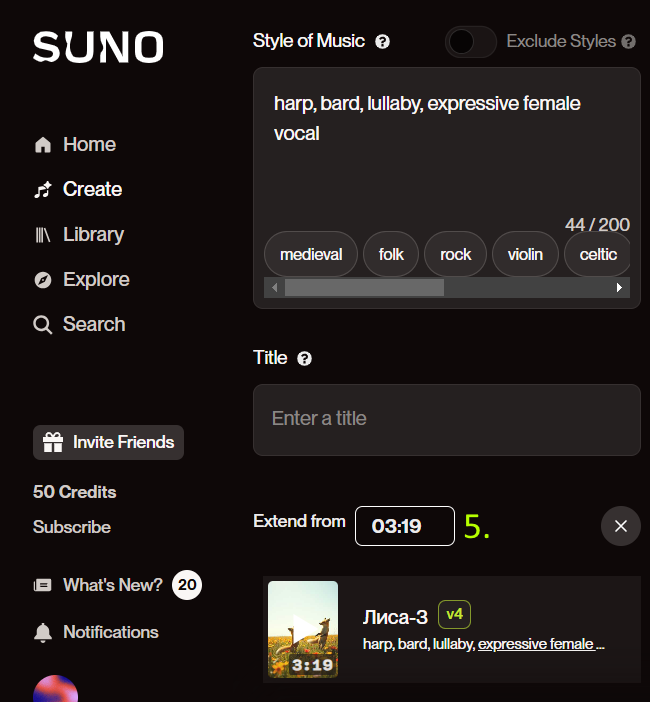Image resolution: width=650 pixels, height=702 pixels.
Task: Click the Search magnifier icon
Action: (43, 325)
